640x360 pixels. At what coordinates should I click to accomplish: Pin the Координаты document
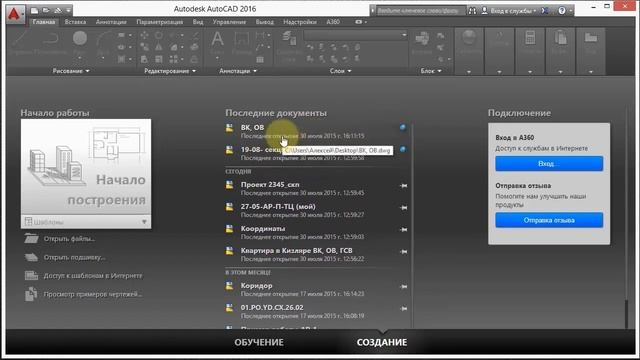tap(404, 230)
